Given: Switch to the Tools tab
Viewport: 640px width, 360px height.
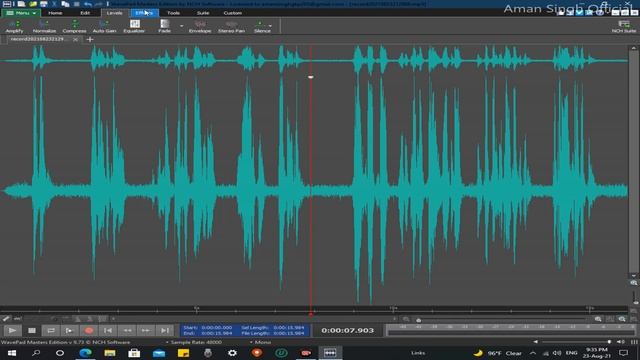Looking at the screenshot, I should tap(173, 13).
